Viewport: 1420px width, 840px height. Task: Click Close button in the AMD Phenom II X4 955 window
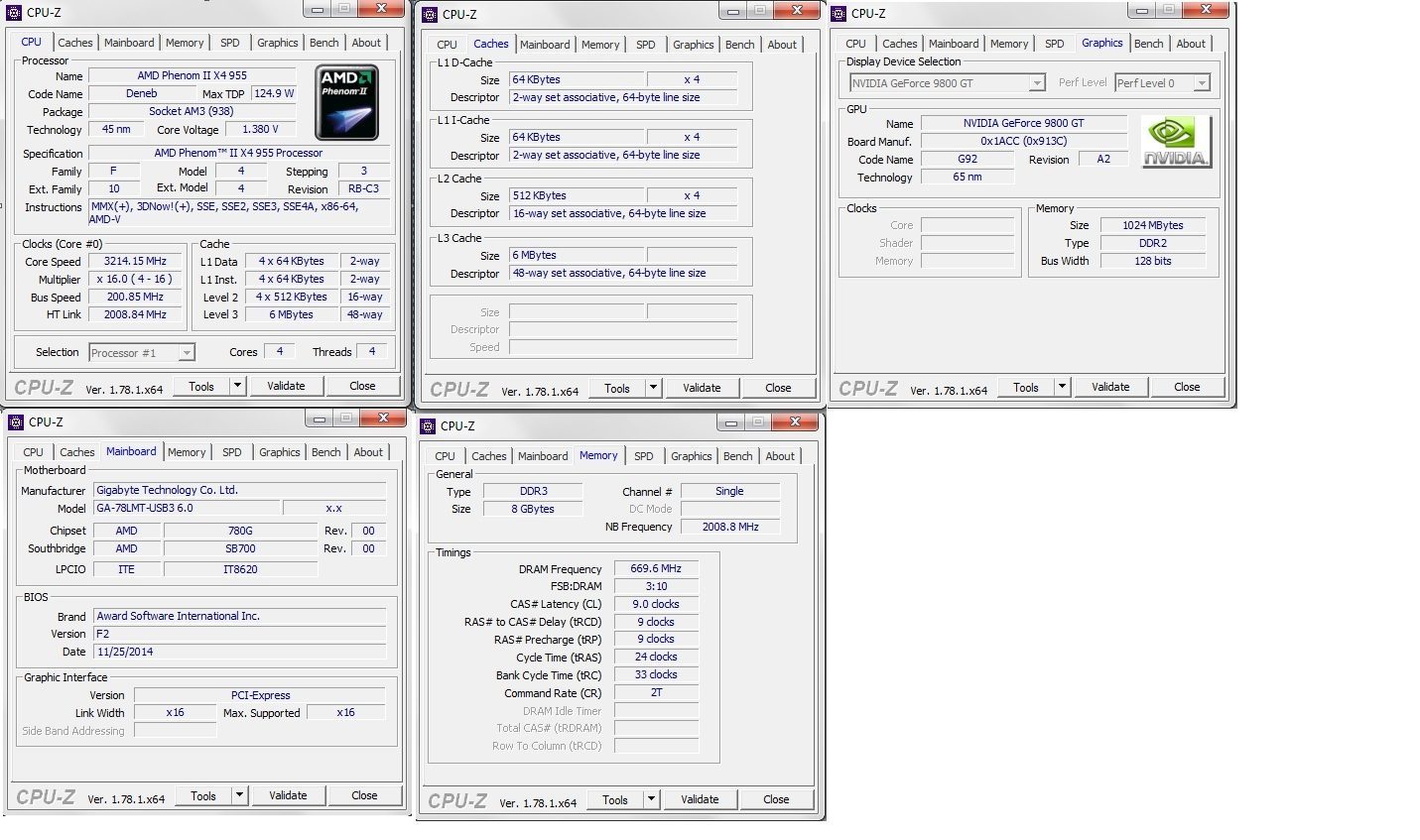click(362, 386)
